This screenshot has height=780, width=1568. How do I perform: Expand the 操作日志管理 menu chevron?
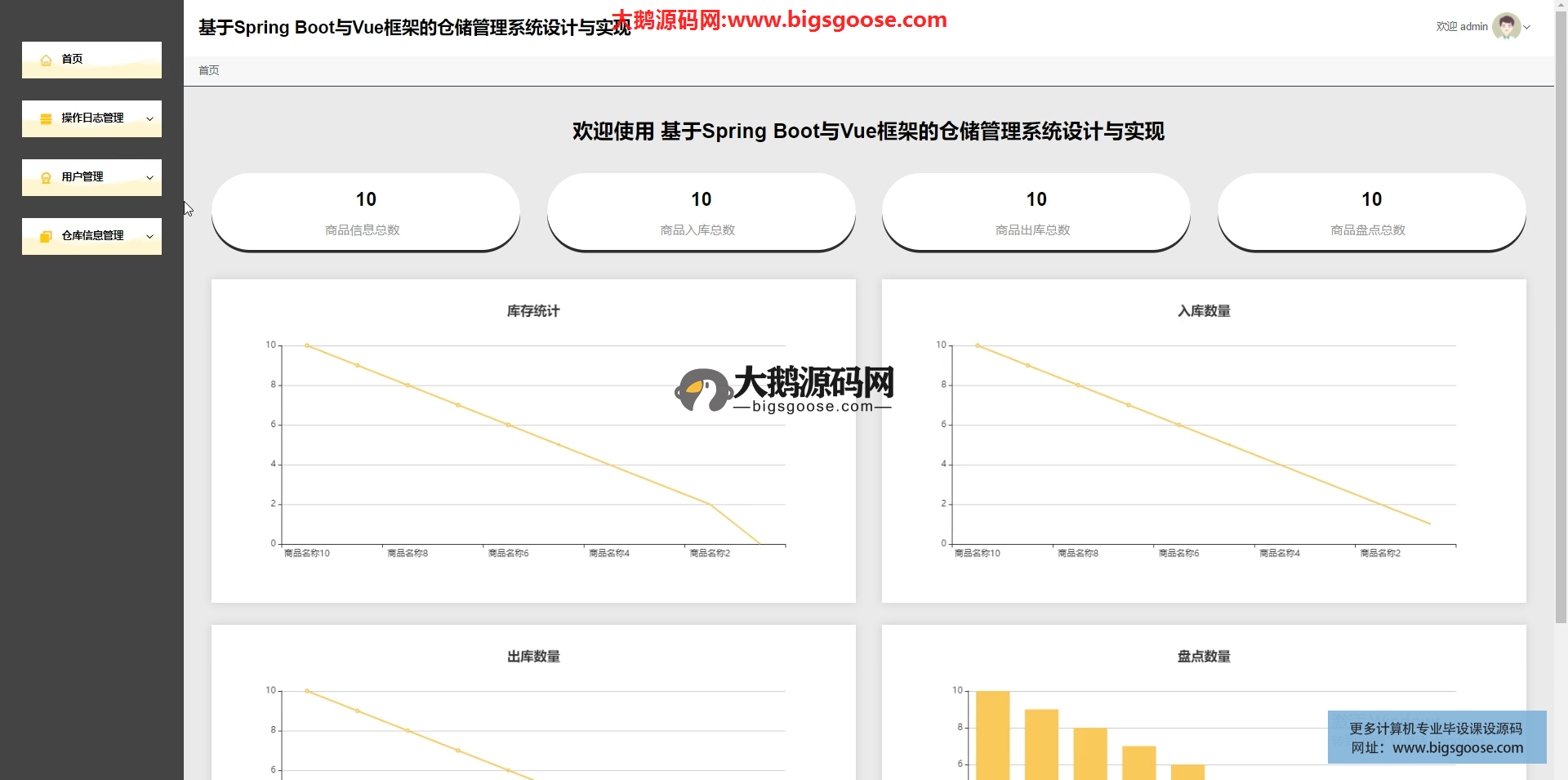pyautogui.click(x=149, y=118)
